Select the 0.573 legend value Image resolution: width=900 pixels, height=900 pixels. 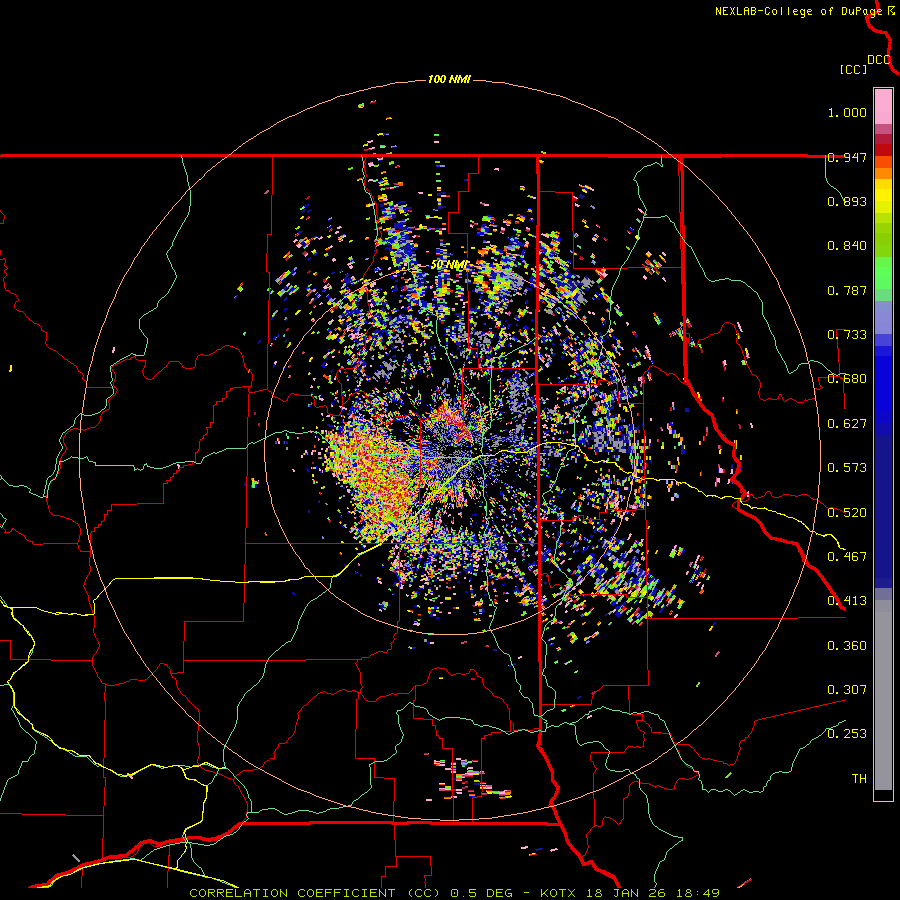847,468
